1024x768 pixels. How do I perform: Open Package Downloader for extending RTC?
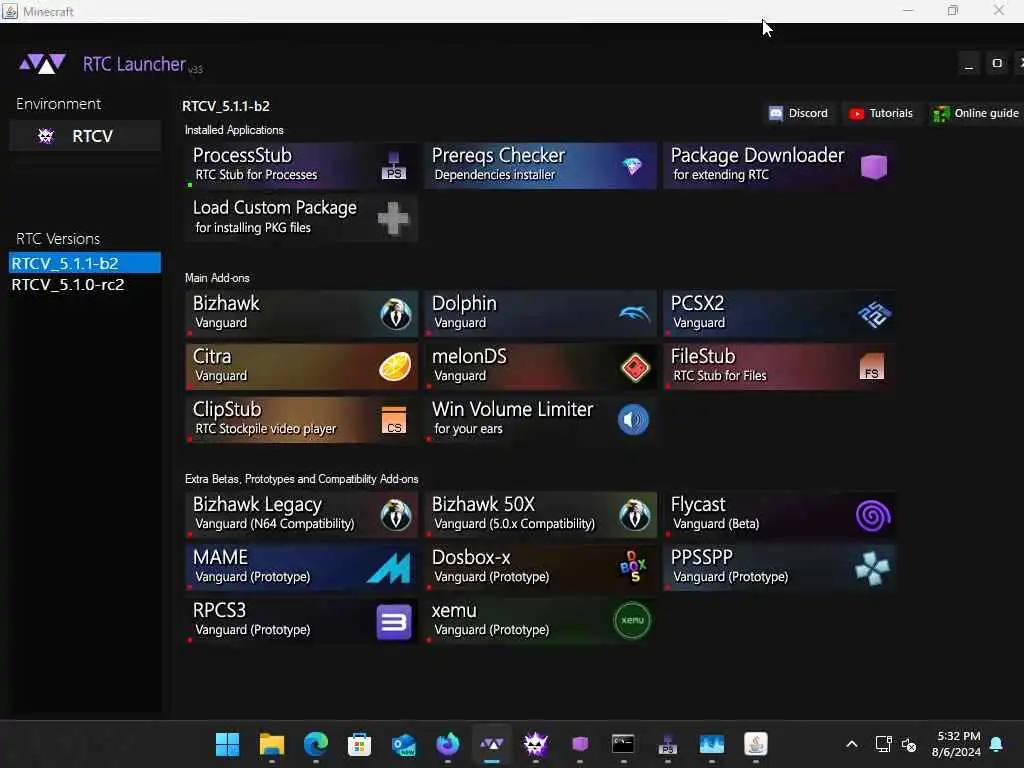(x=780, y=166)
